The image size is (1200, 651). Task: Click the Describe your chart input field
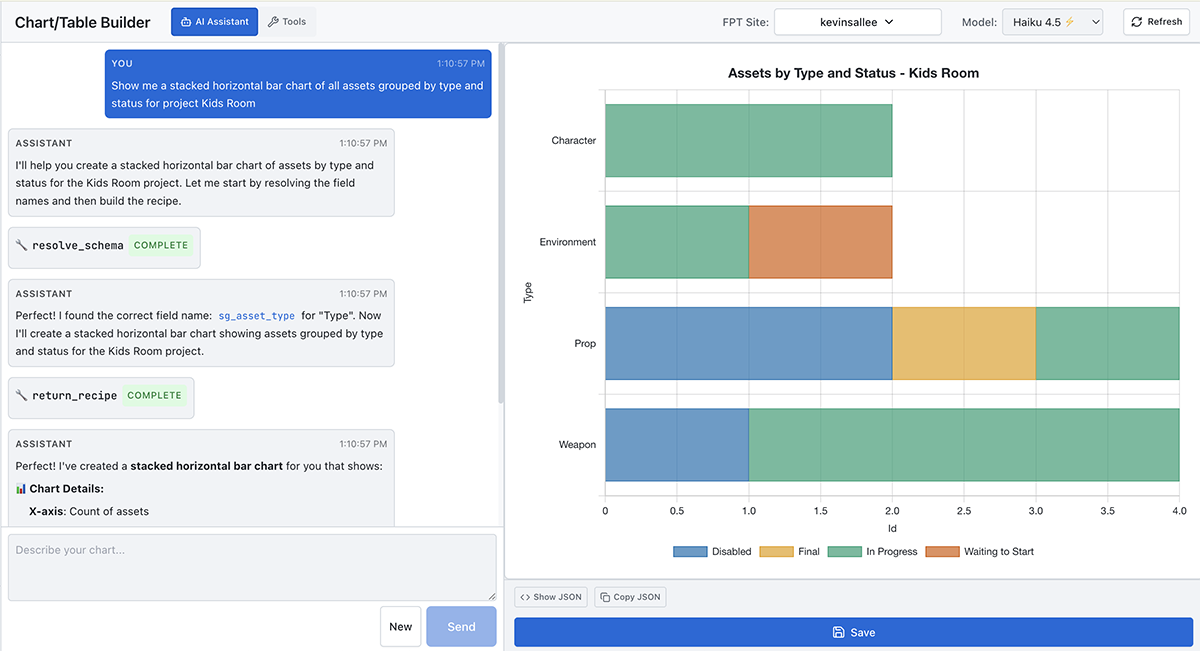[x=251, y=565]
